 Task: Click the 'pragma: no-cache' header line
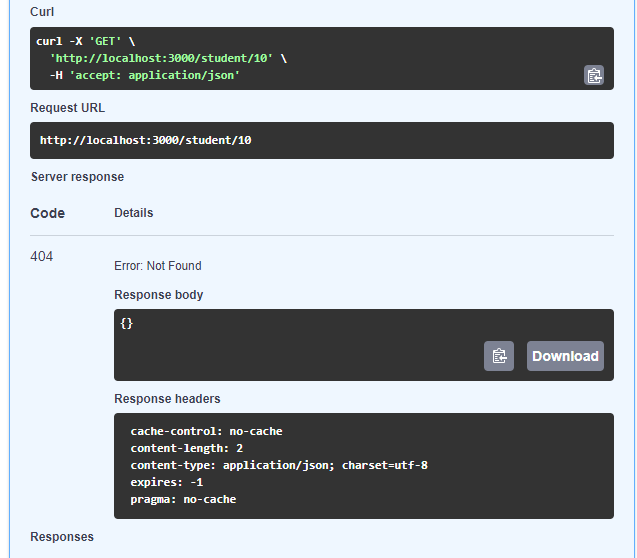[x=183, y=498]
